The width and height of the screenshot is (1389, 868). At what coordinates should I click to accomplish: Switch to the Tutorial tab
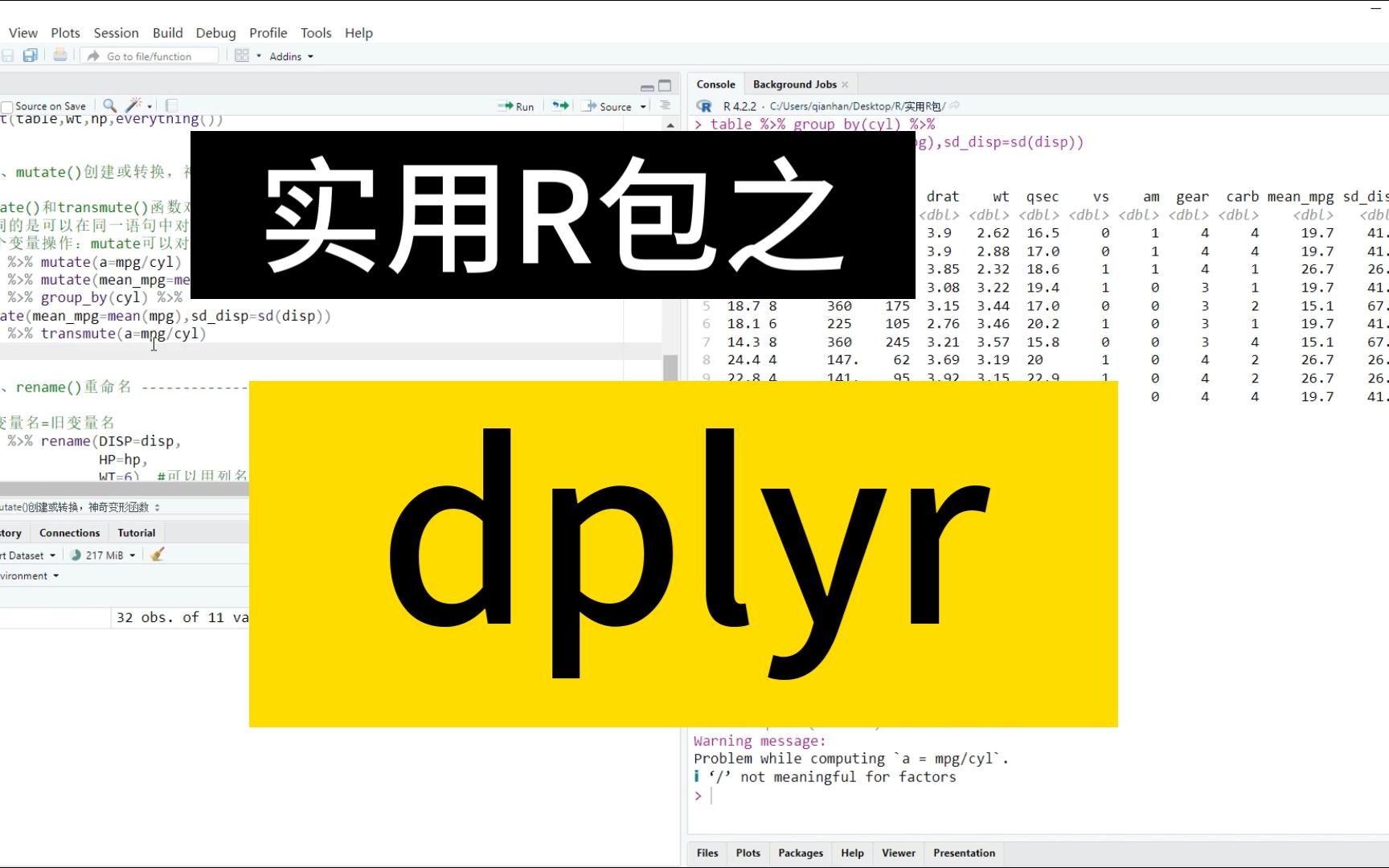pos(137,533)
